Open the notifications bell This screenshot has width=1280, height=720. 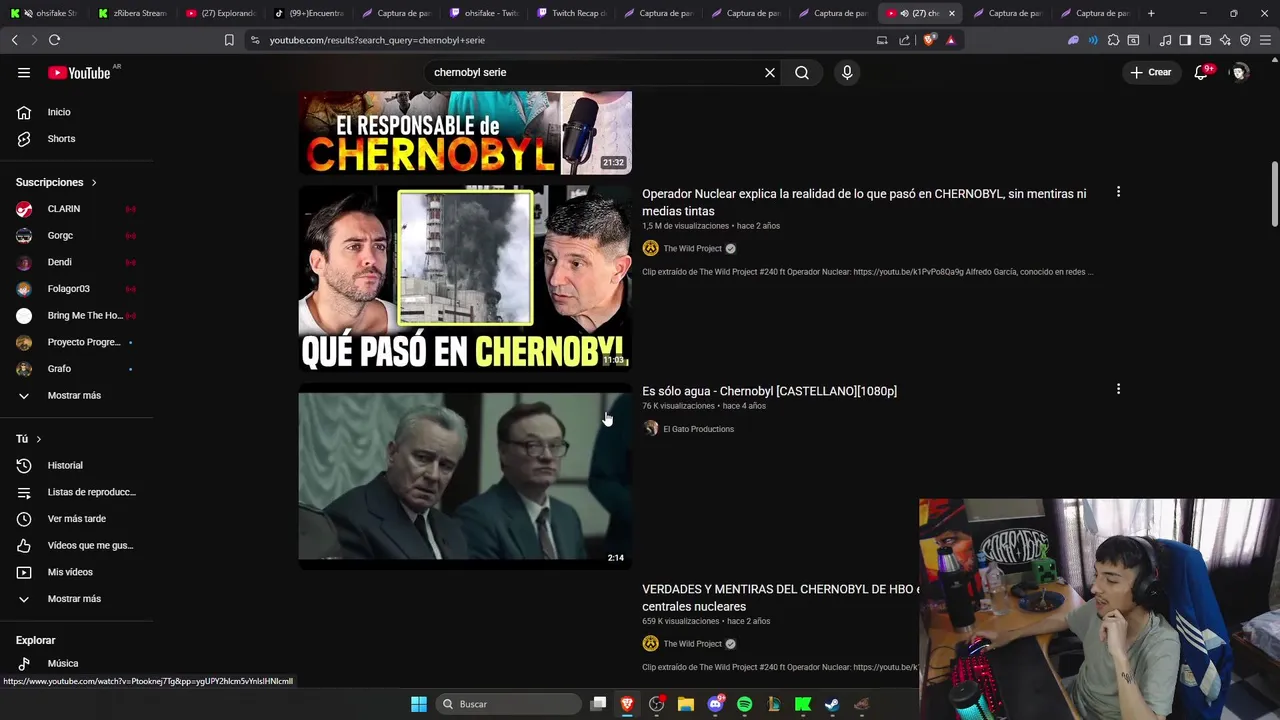1202,72
